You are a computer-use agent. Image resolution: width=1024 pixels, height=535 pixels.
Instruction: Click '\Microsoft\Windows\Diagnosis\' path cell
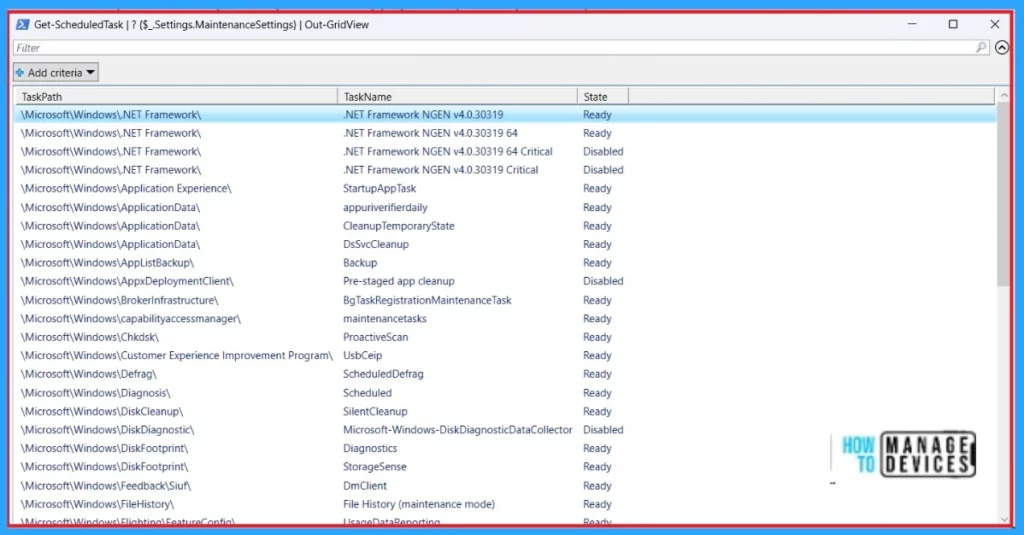95,393
